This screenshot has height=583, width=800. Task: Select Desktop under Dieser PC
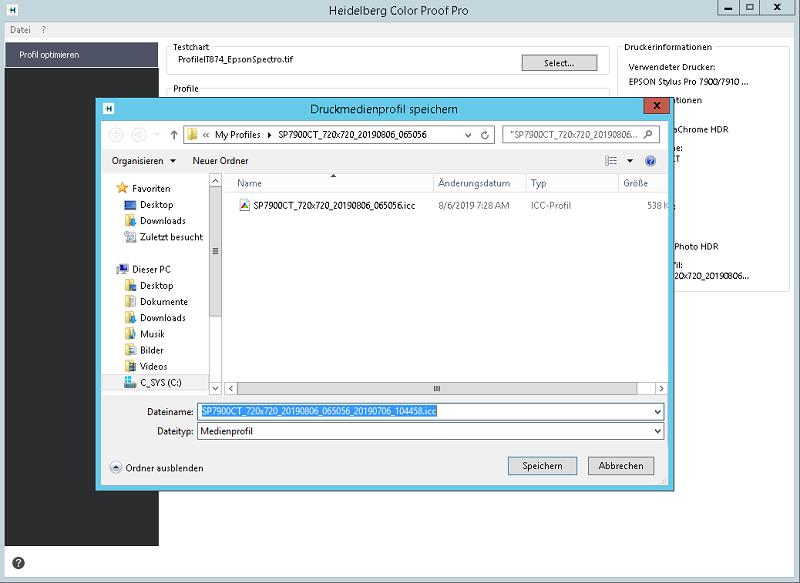click(157, 286)
